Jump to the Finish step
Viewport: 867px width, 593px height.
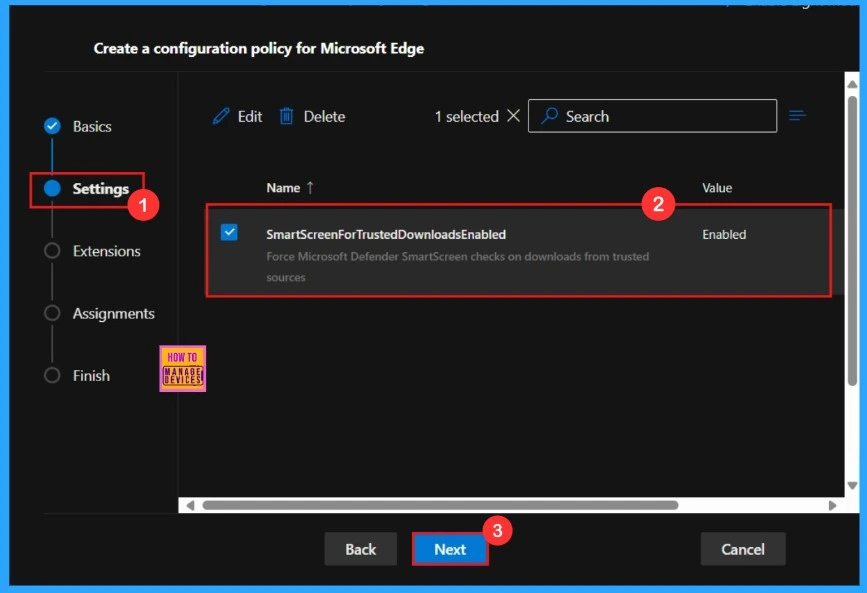pos(91,376)
